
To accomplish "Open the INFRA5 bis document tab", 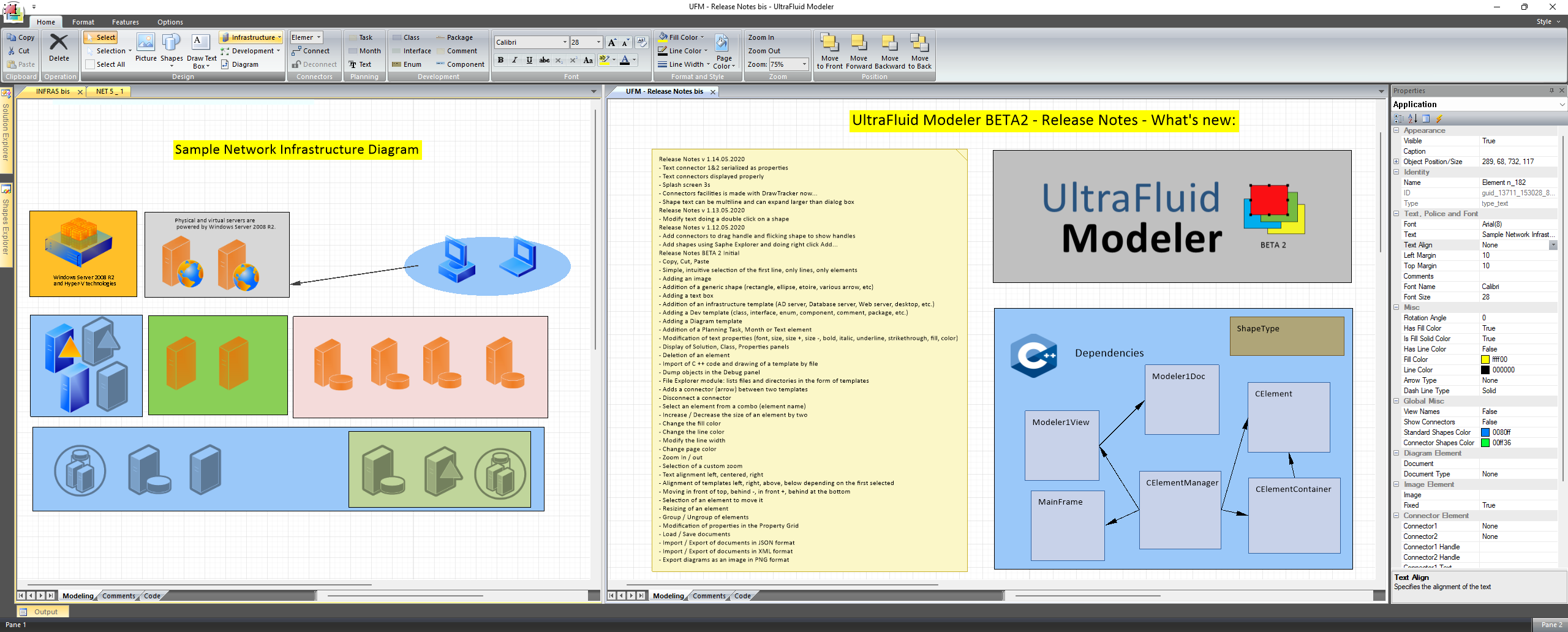I will click(52, 91).
